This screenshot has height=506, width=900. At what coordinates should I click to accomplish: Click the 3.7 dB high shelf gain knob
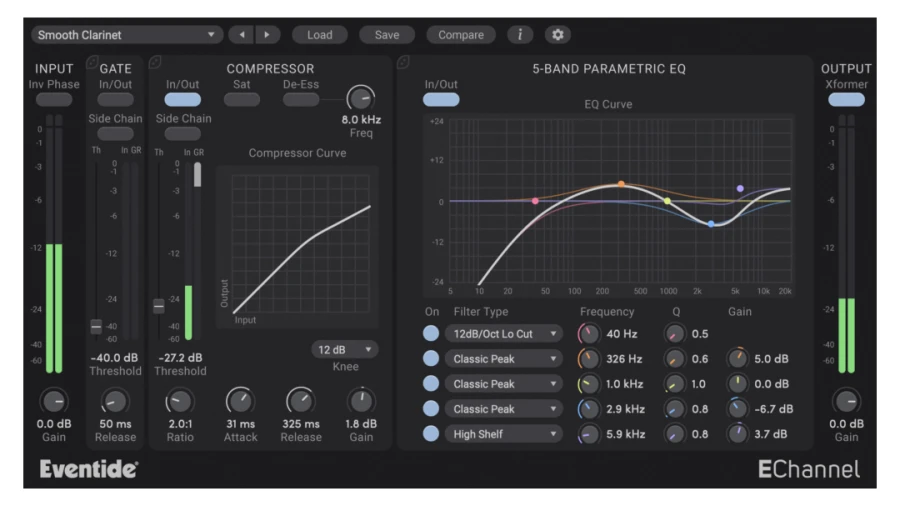(x=738, y=434)
